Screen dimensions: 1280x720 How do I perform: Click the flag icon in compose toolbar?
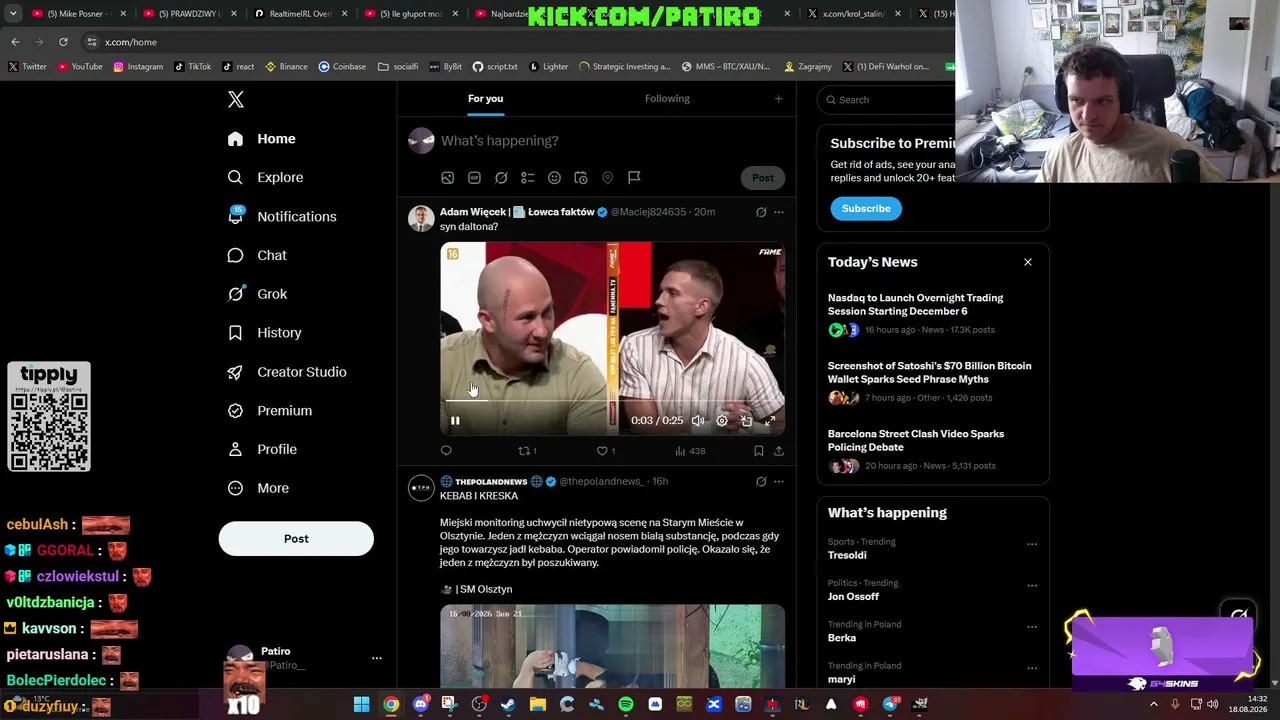pos(634,178)
